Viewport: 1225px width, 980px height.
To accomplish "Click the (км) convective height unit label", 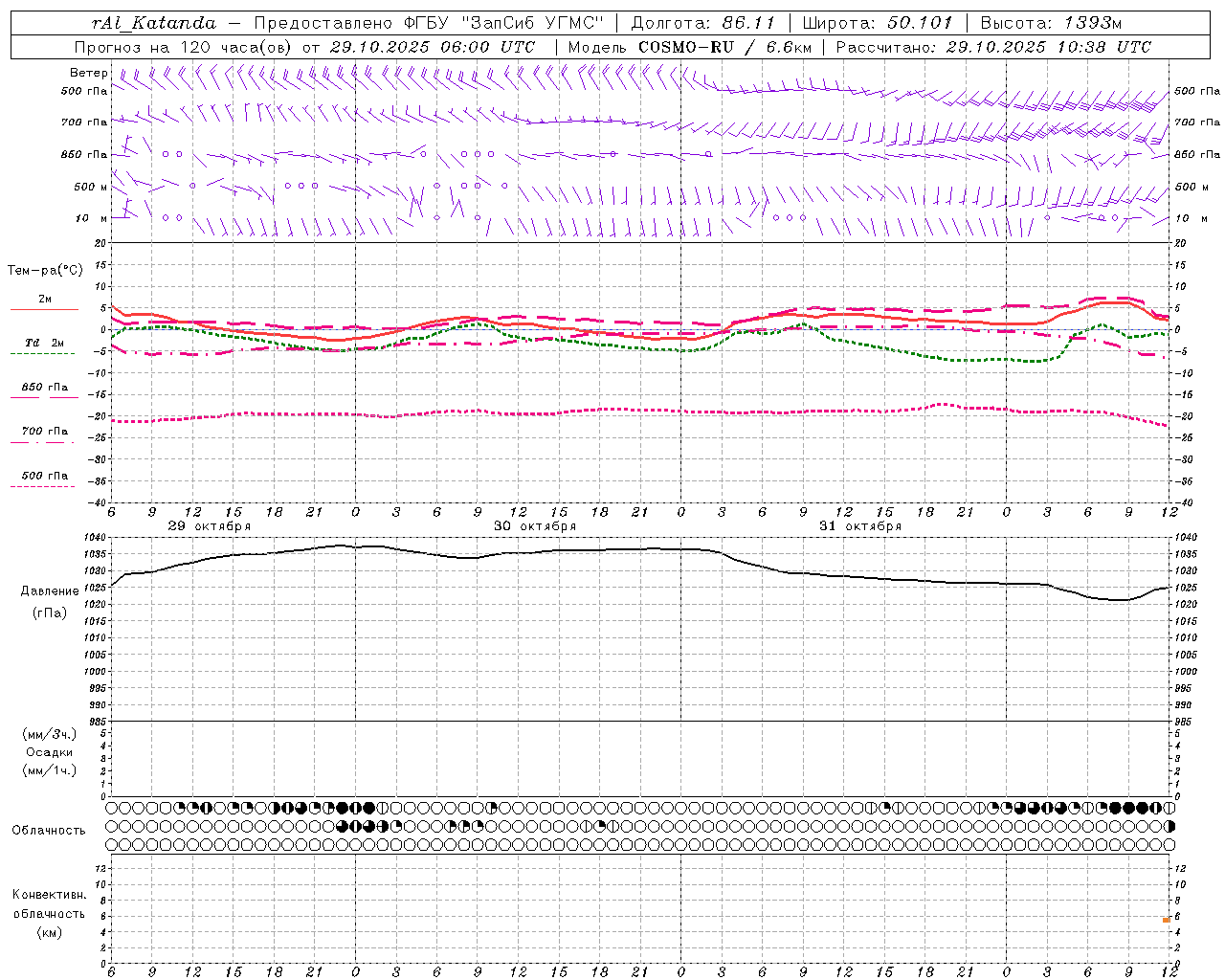I will 50,932.
